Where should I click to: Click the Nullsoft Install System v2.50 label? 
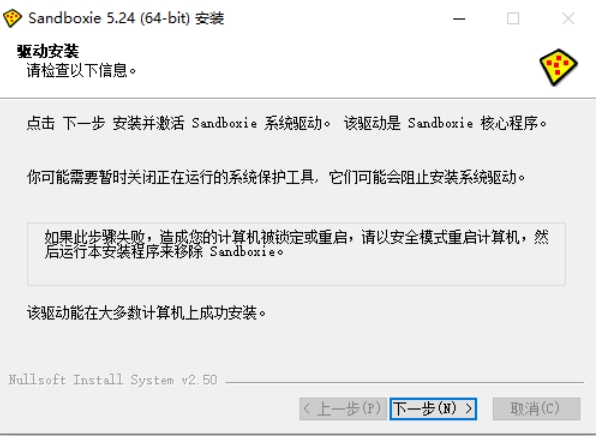pyautogui.click(x=113, y=380)
